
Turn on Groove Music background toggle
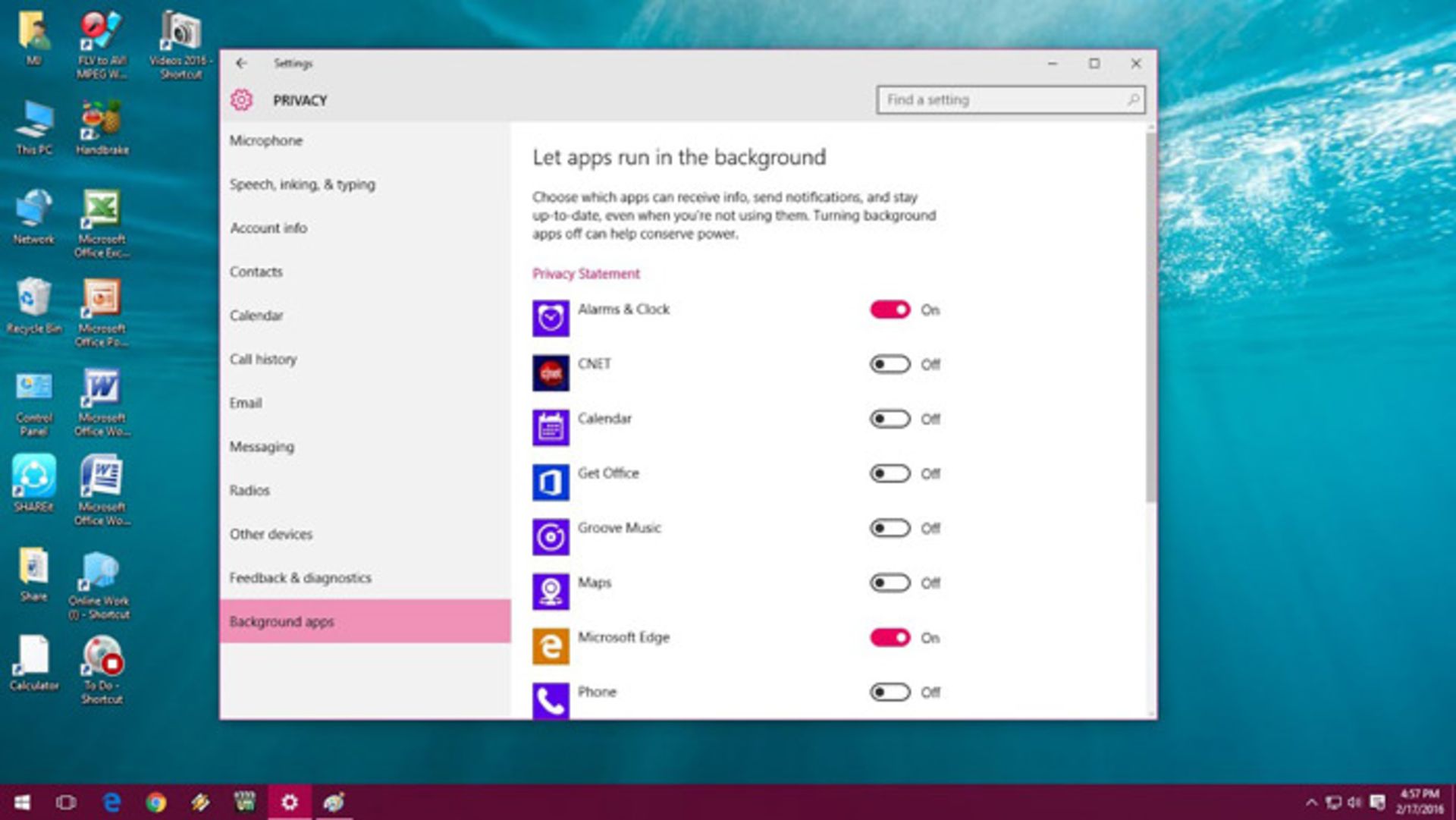tap(890, 528)
